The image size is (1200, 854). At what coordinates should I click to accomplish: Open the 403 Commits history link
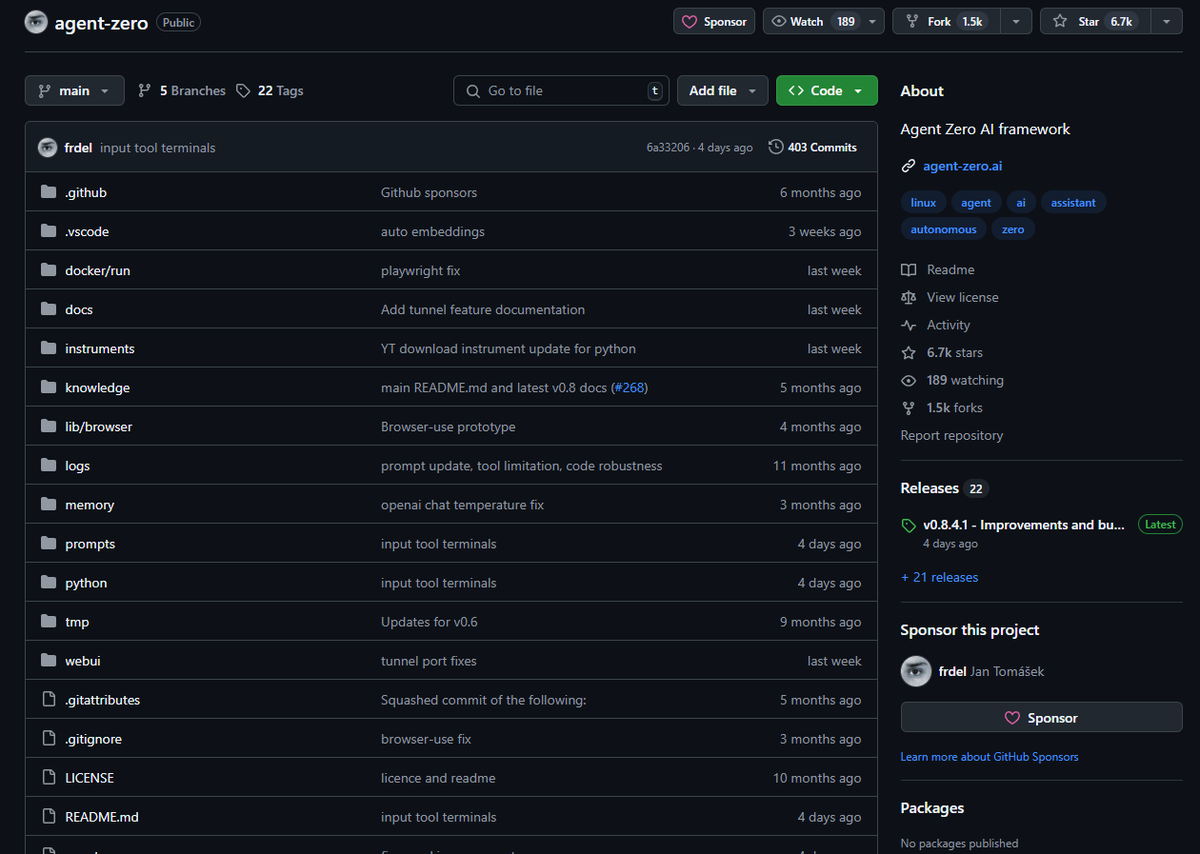pos(813,147)
